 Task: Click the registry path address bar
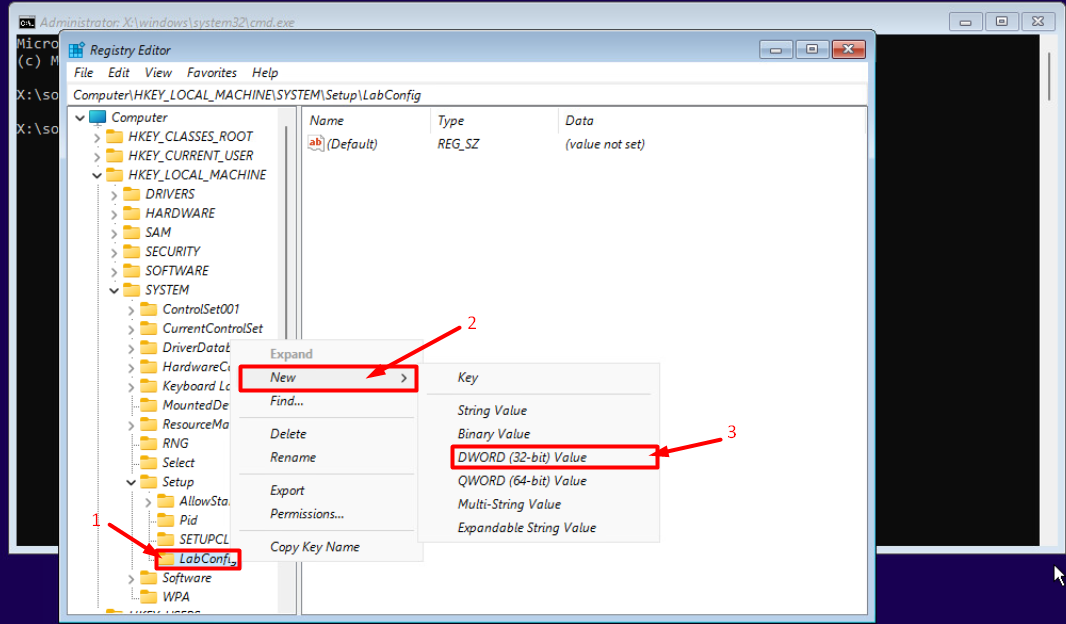(x=468, y=94)
